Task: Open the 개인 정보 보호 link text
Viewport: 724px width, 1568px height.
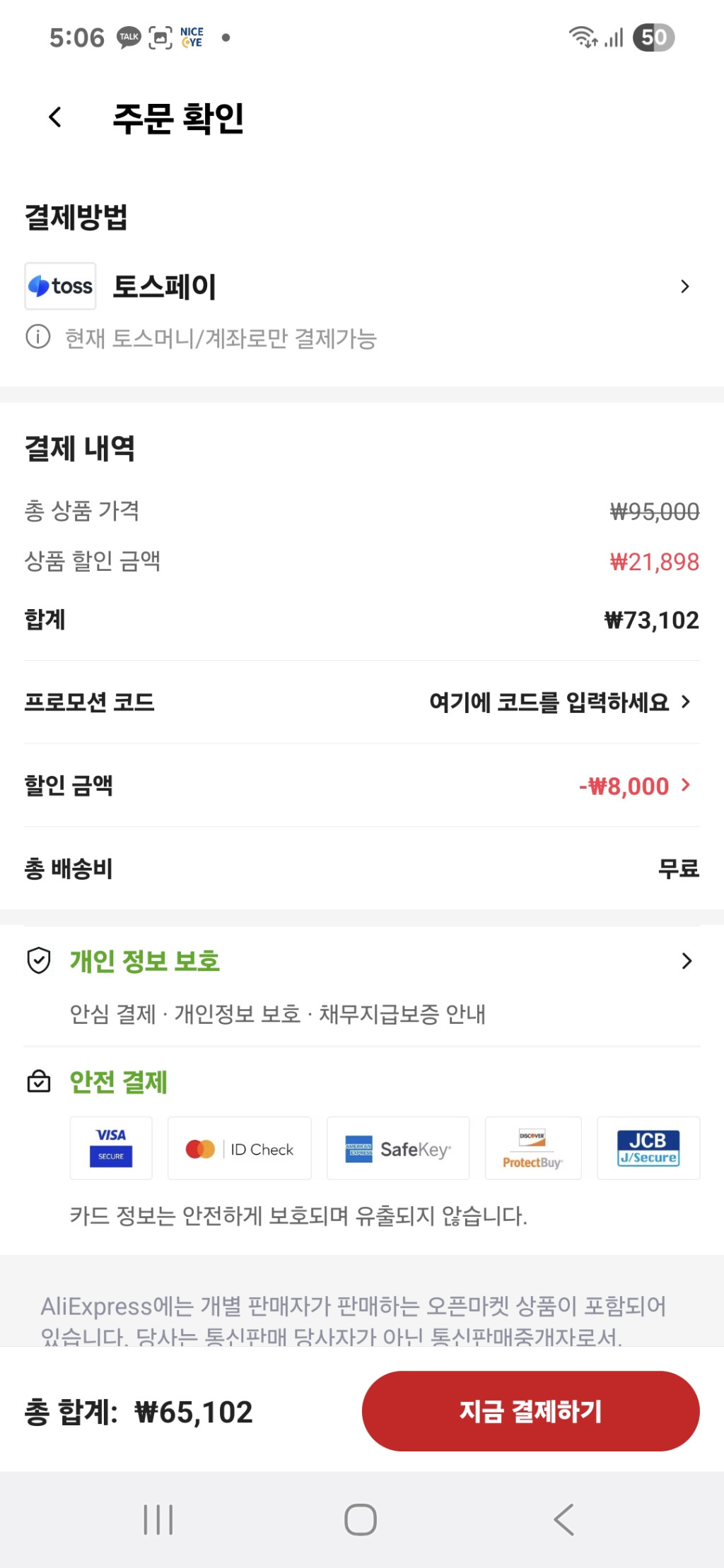Action: (144, 961)
